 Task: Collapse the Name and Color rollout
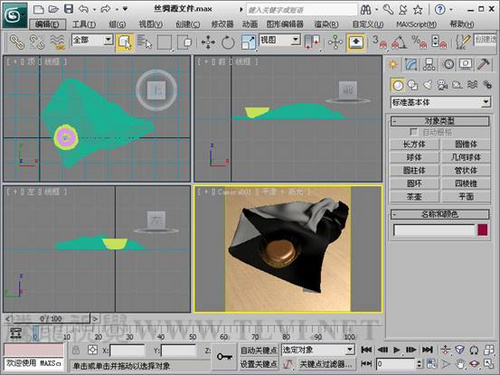(x=440, y=214)
